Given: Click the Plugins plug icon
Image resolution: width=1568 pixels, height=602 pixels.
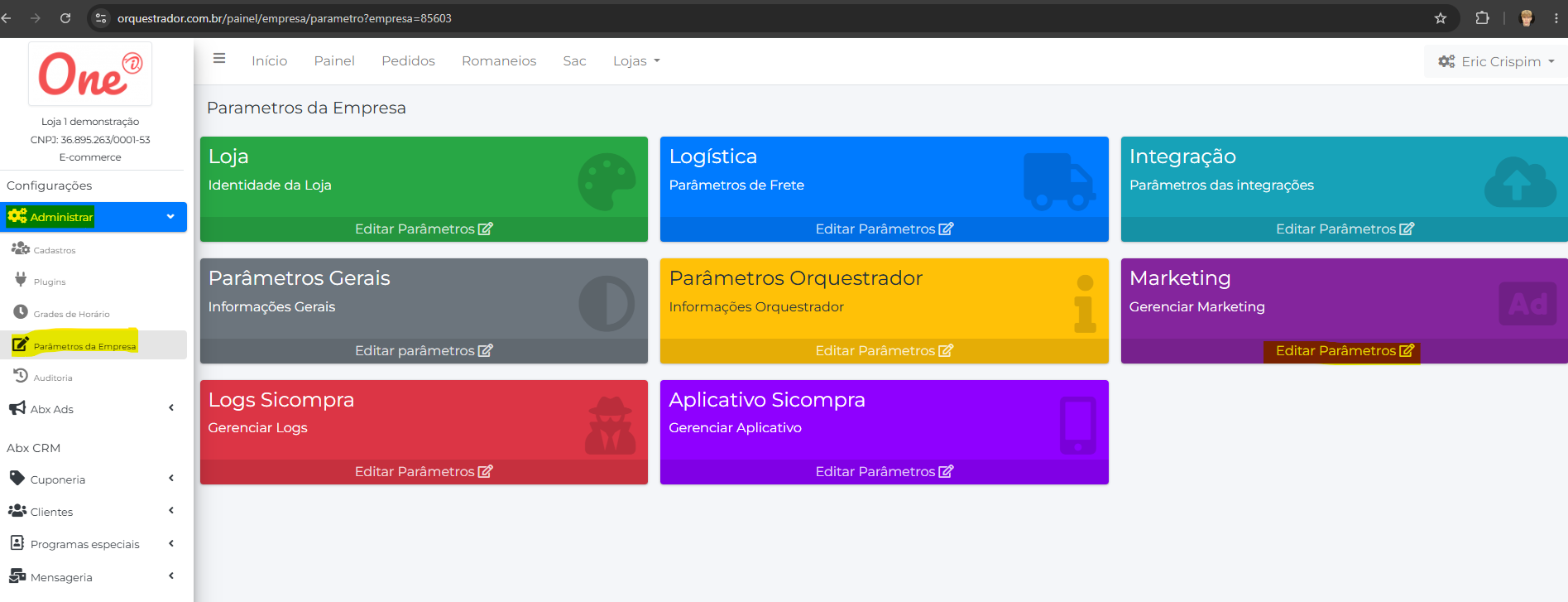Looking at the screenshot, I should point(21,280).
